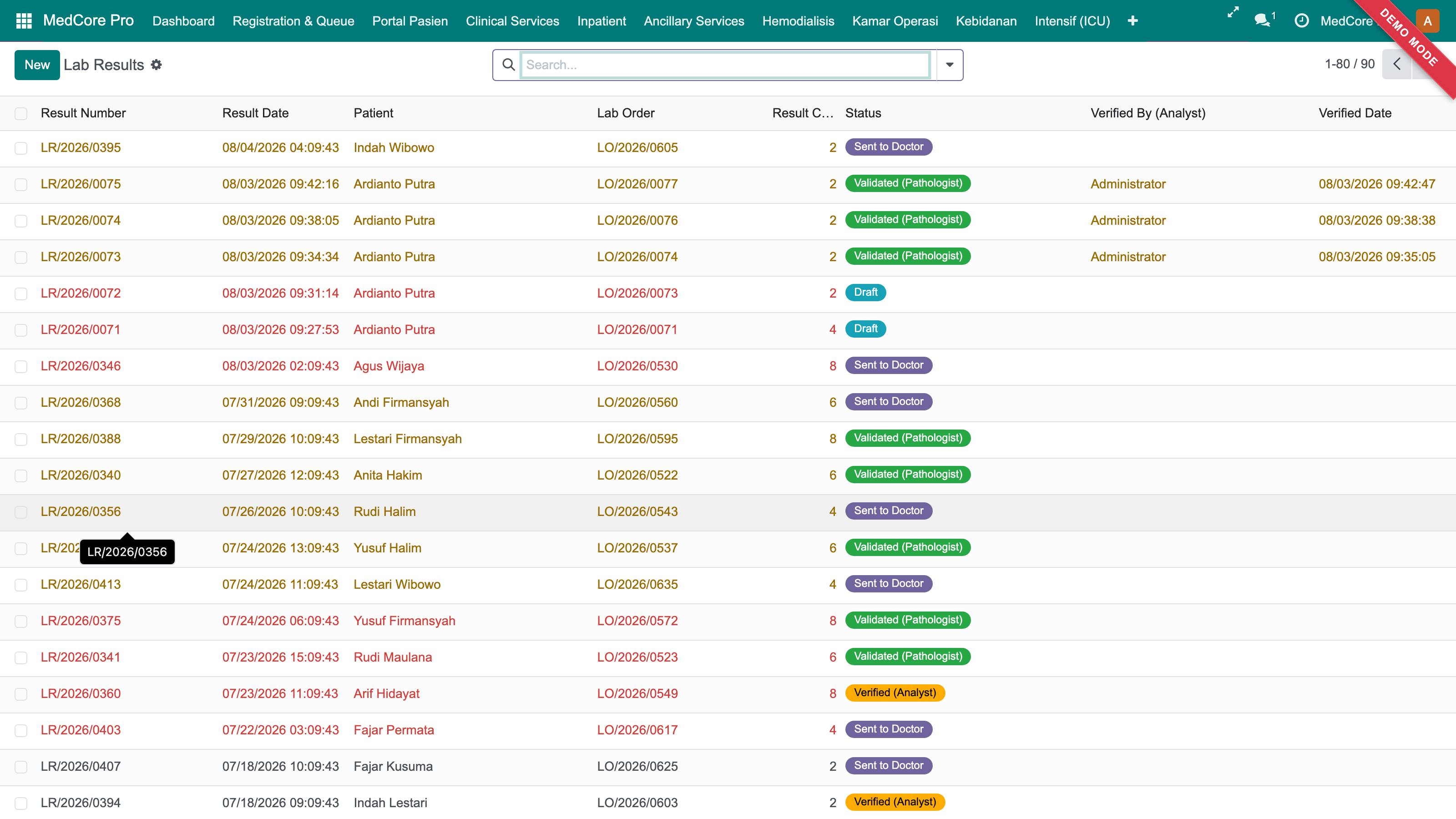Click the search magnifier icon
The image size is (1456, 819).
coord(508,65)
